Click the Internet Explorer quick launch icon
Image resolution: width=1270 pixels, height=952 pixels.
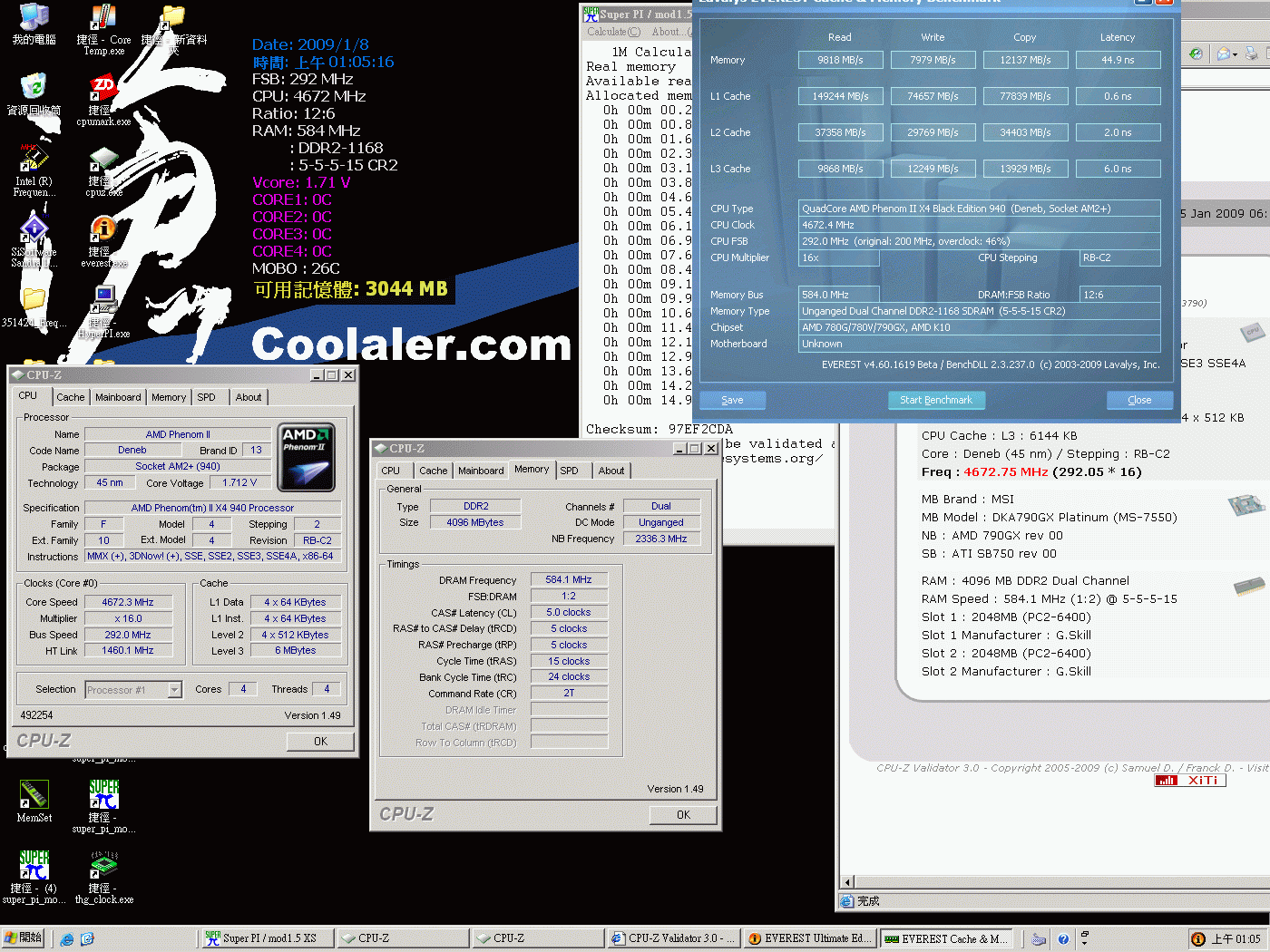(x=67, y=939)
